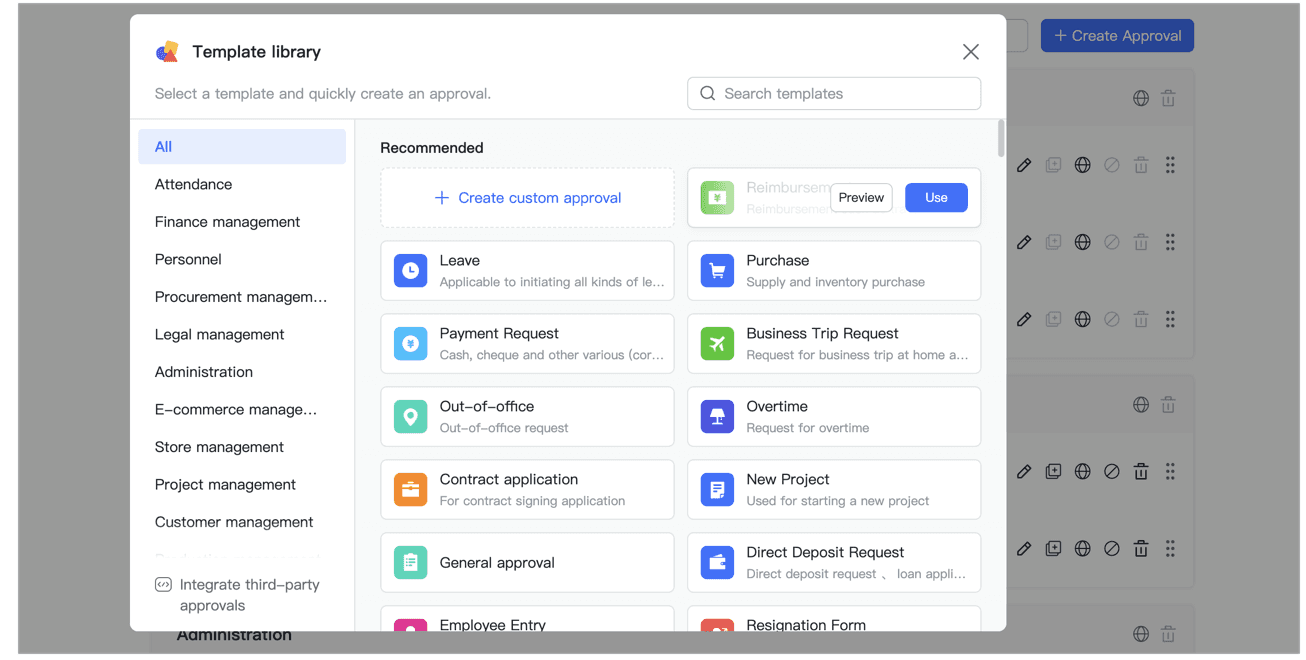Select the Customer management category
This screenshot has height=660, width=1306.
coord(242,522)
